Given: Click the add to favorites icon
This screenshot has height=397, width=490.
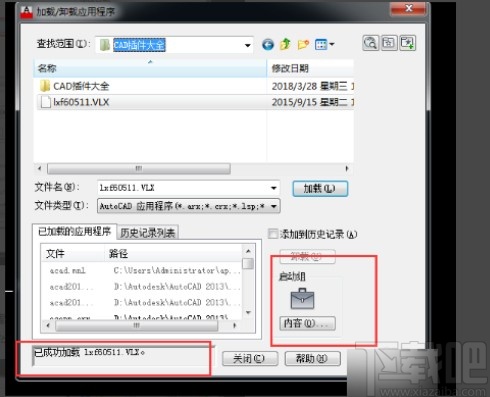Looking at the screenshot, I should 407,43.
